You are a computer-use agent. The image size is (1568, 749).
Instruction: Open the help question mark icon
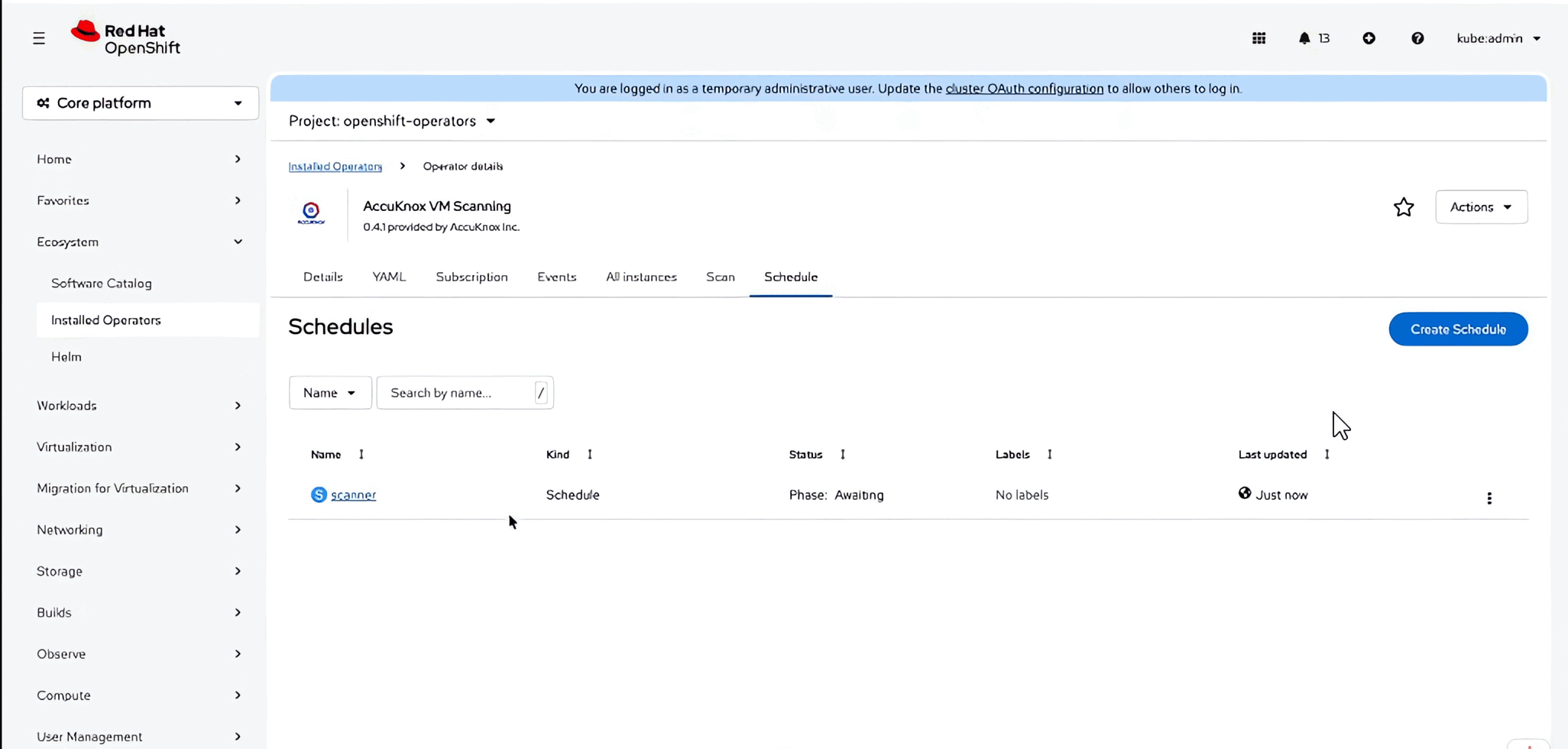(1417, 38)
